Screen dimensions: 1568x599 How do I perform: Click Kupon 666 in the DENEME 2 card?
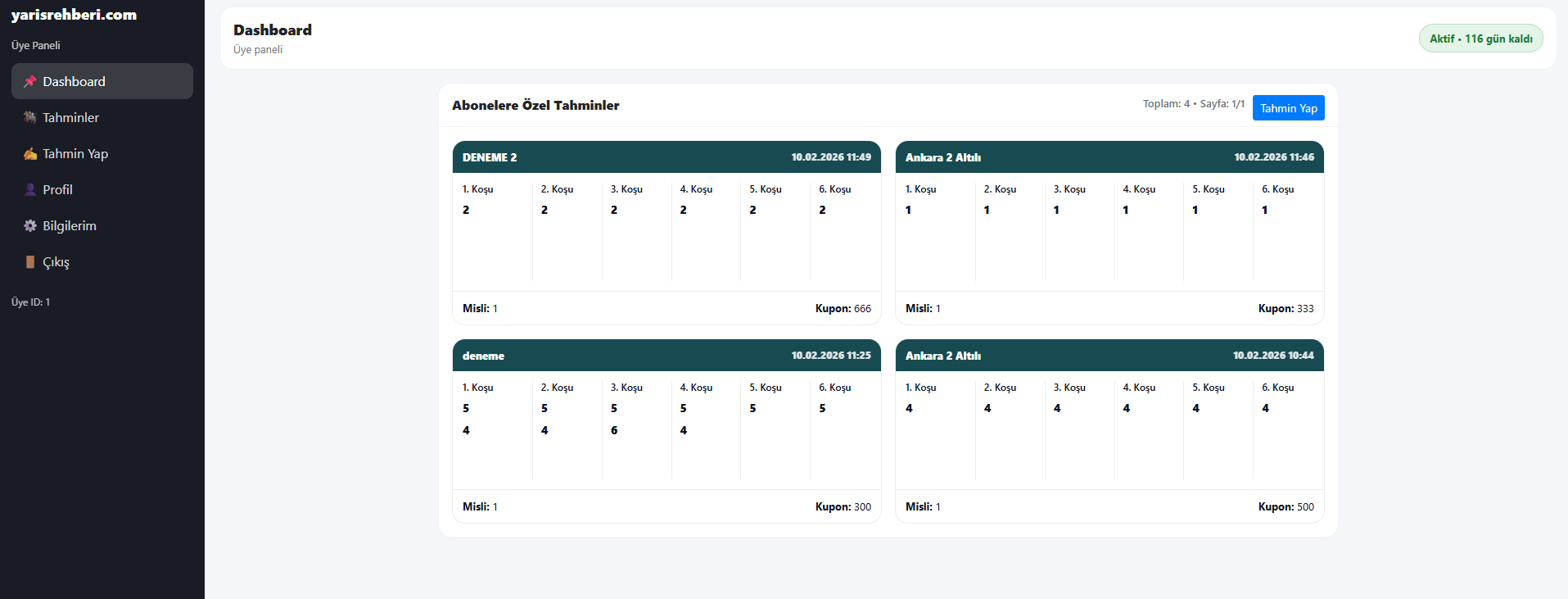[x=843, y=309]
